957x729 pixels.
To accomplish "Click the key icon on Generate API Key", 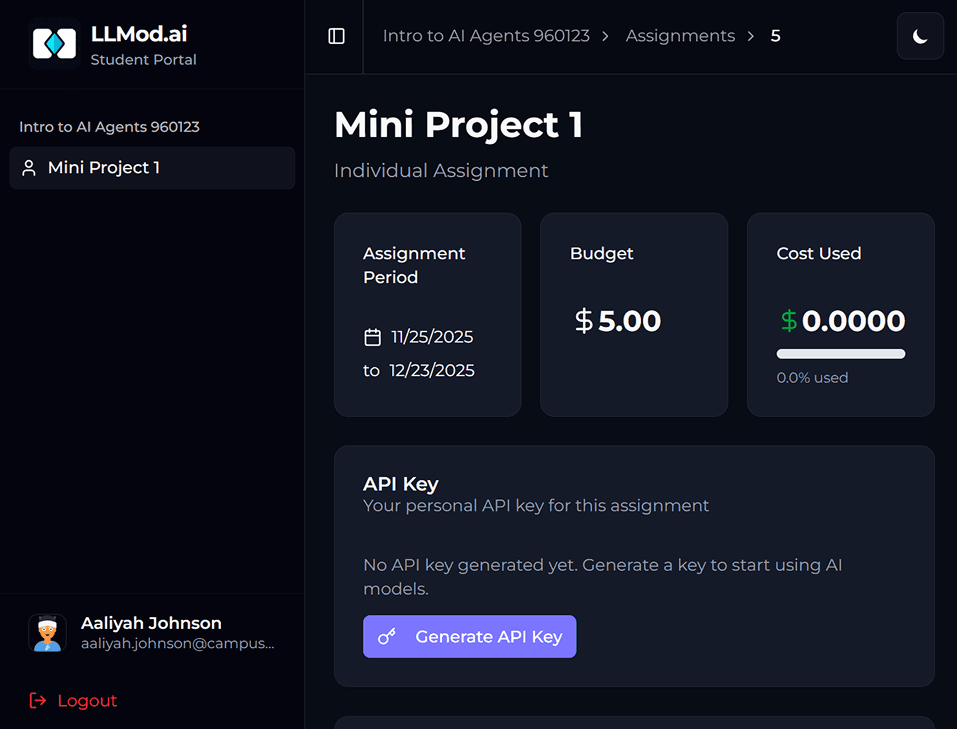I will click(387, 636).
